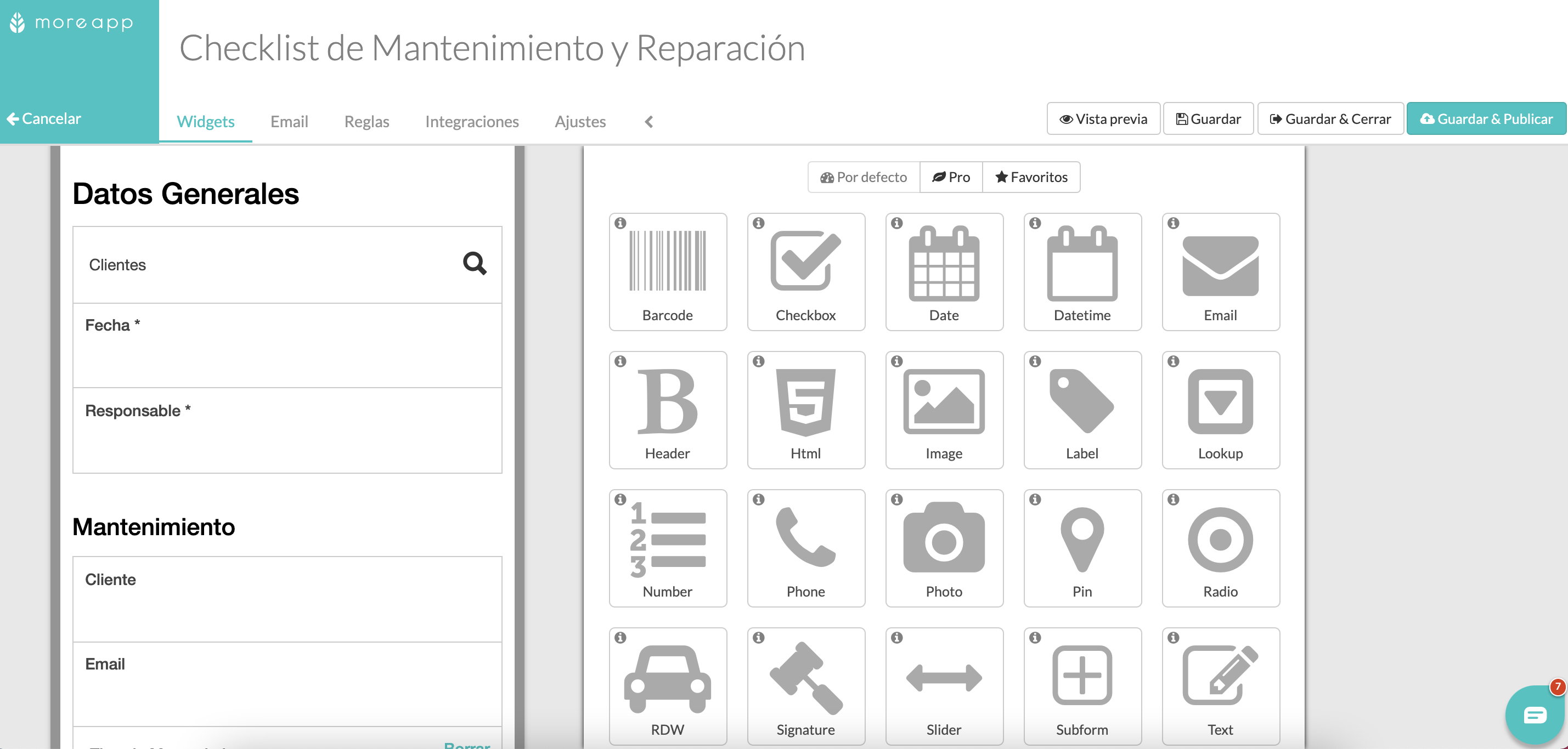This screenshot has width=1568, height=749.
Task: Click the Guardar button
Action: coord(1208,118)
